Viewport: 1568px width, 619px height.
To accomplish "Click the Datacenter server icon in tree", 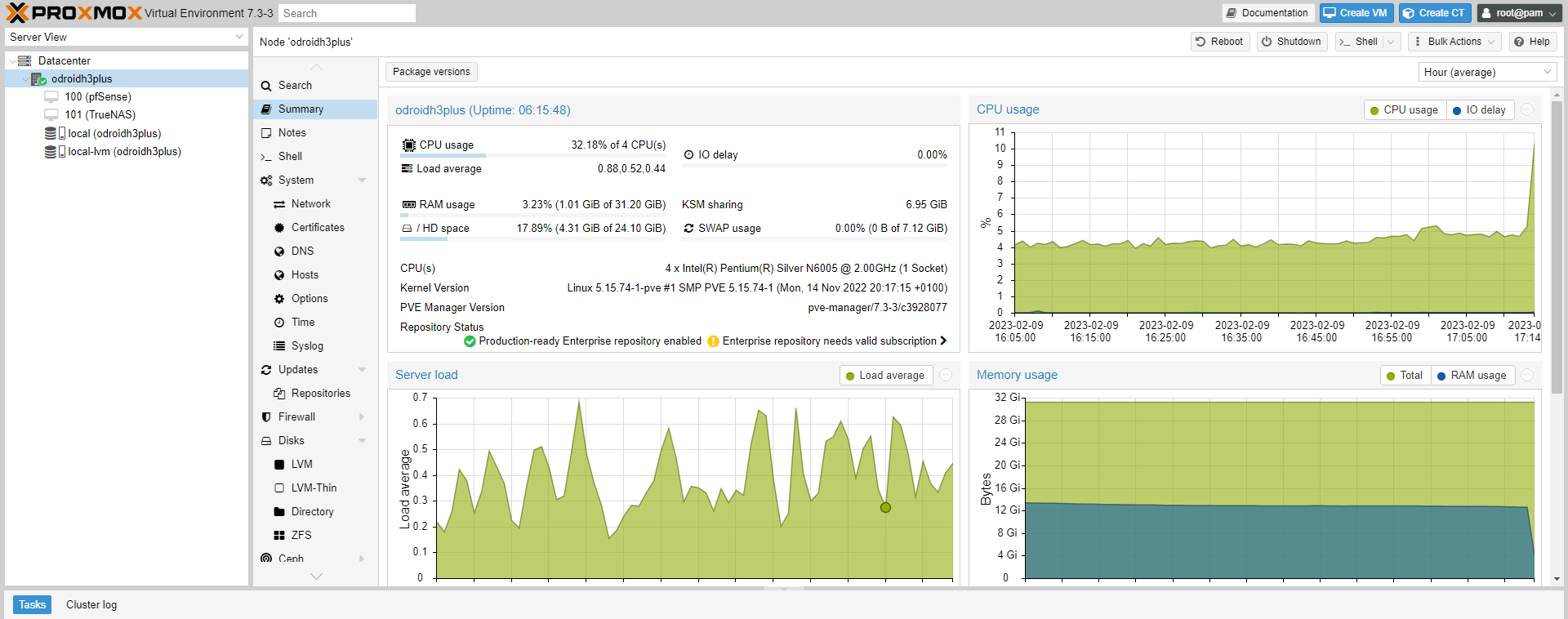I will [24, 61].
